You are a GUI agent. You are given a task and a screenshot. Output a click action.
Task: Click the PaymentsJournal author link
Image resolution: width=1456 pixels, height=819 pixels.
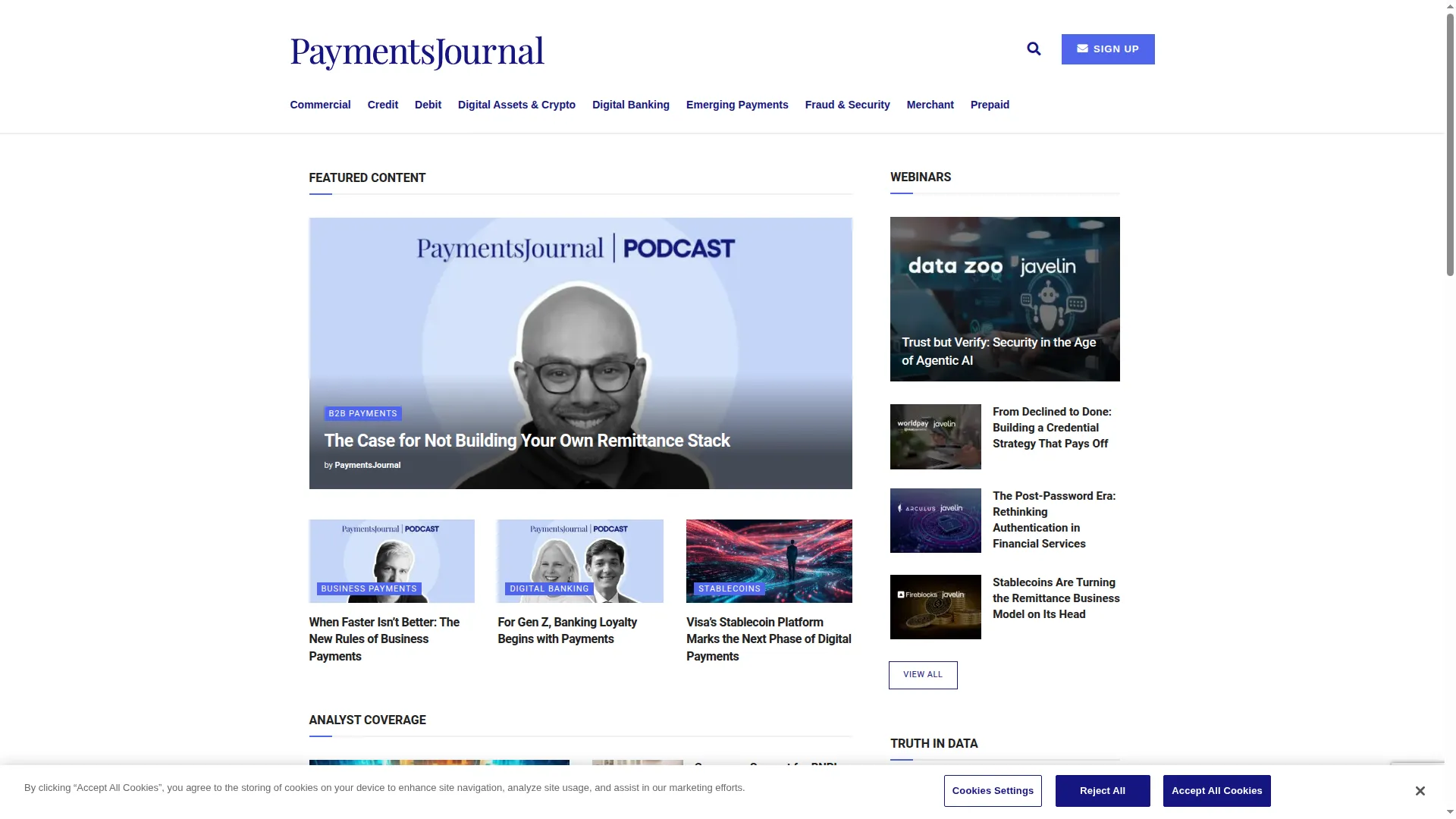368,465
